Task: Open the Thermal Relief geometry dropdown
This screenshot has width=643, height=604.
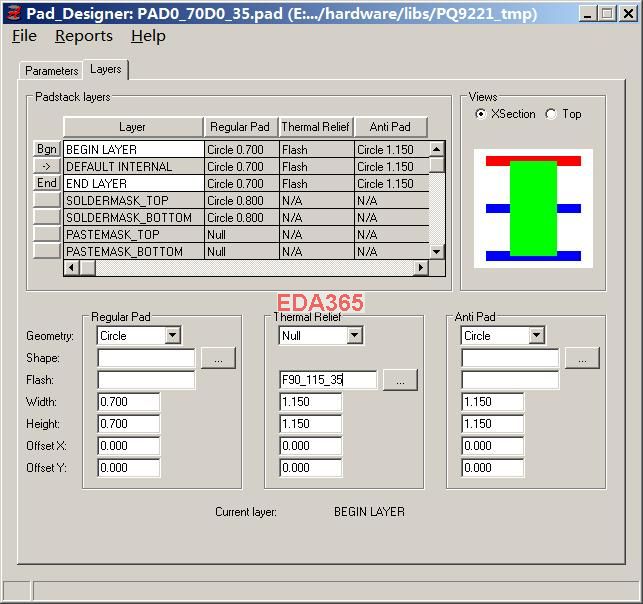Action: 355,335
